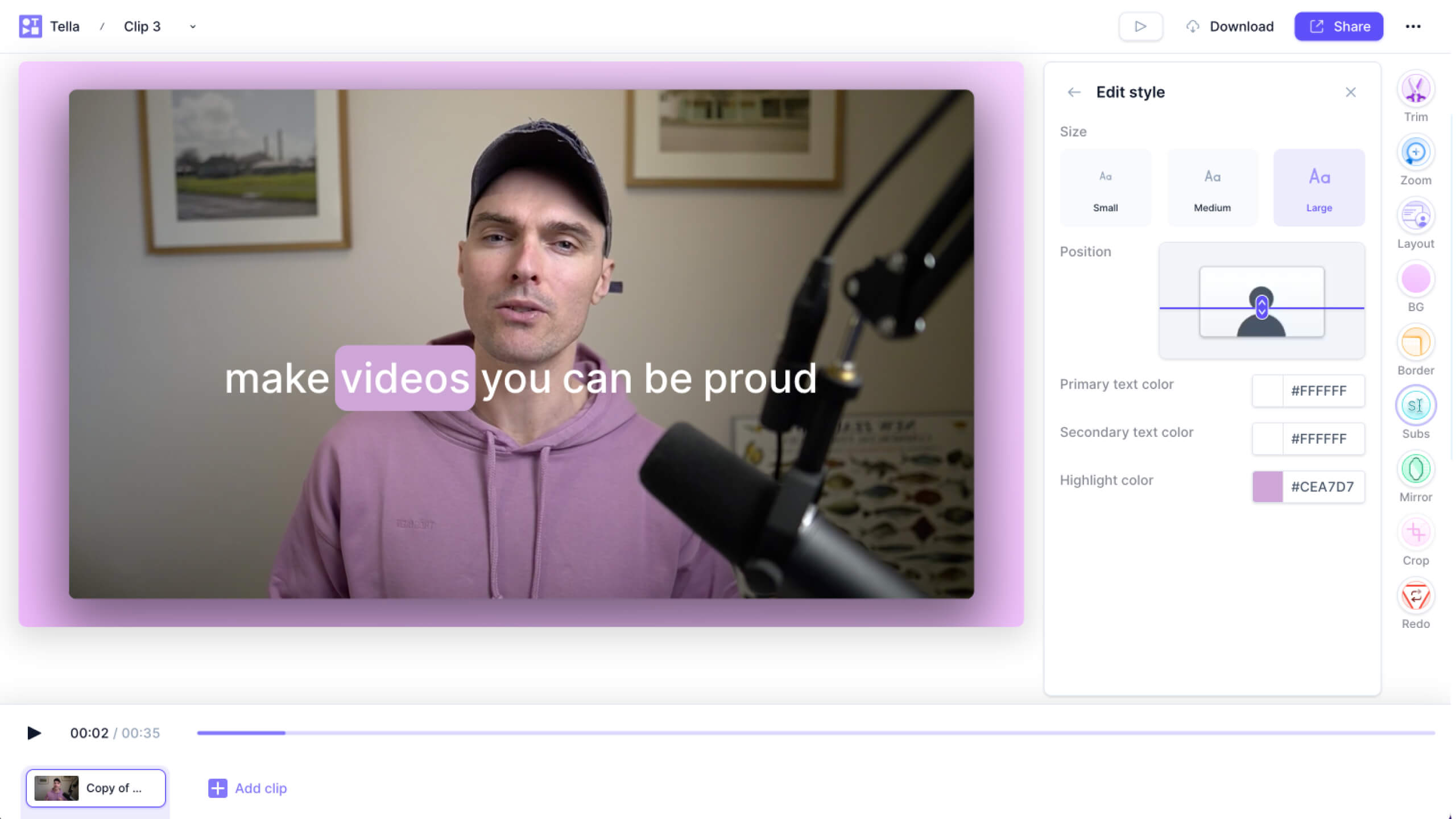1456x819 pixels.
Task: Click the Redo icon
Action: [x=1416, y=595]
